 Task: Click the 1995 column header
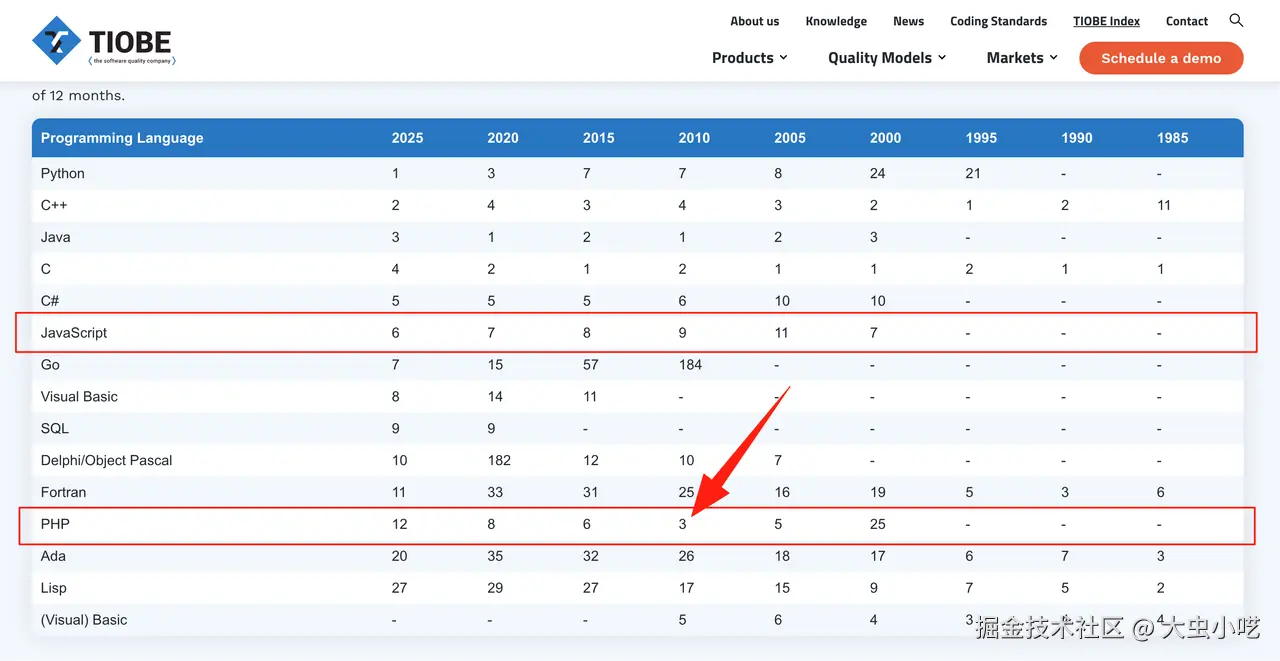981,138
